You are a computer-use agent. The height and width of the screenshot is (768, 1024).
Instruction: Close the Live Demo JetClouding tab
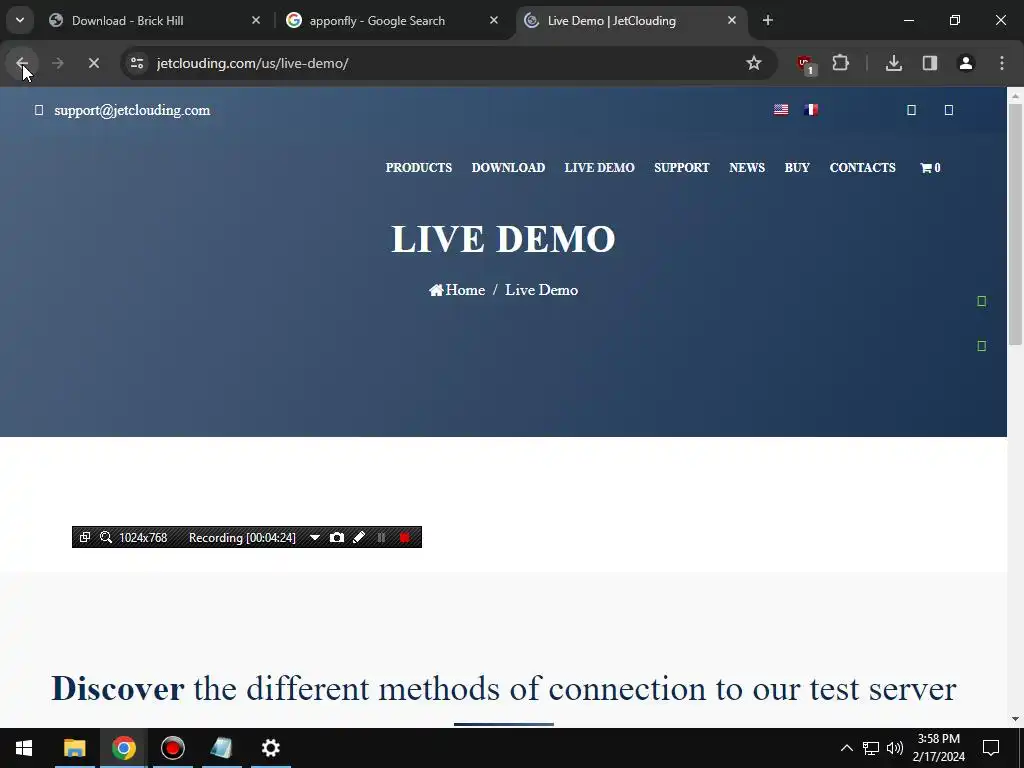tap(732, 21)
